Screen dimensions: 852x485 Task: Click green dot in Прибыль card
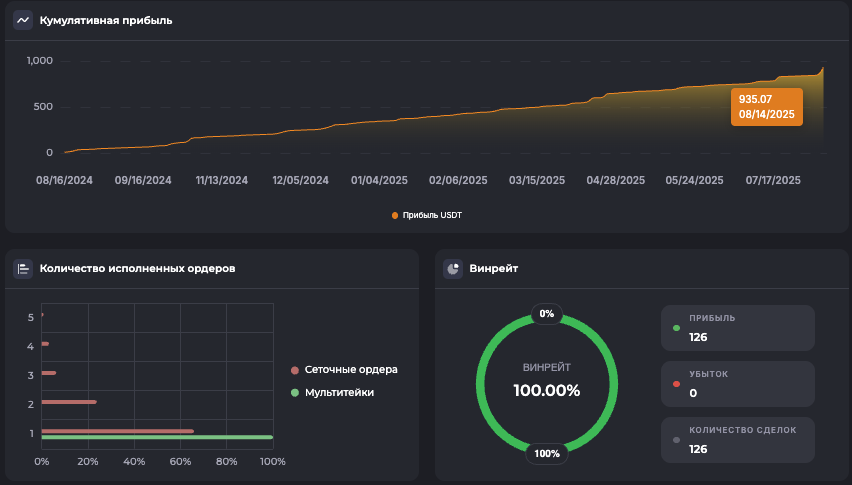click(677, 328)
